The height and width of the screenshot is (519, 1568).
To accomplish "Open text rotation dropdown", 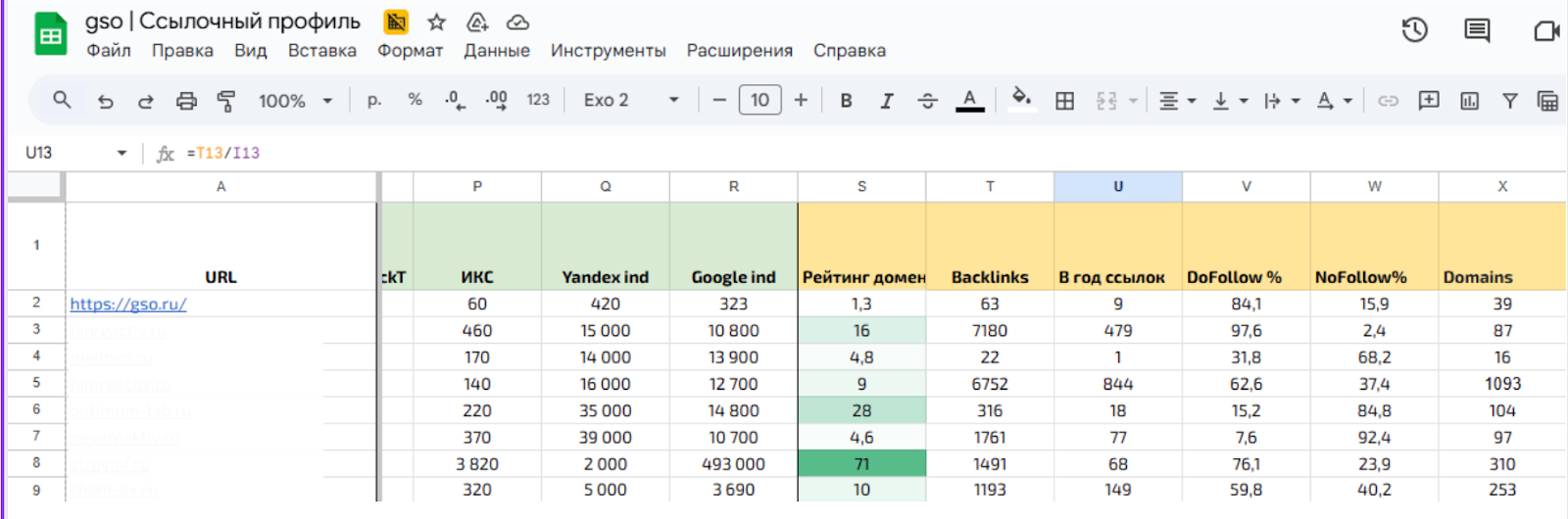I will tap(1334, 101).
